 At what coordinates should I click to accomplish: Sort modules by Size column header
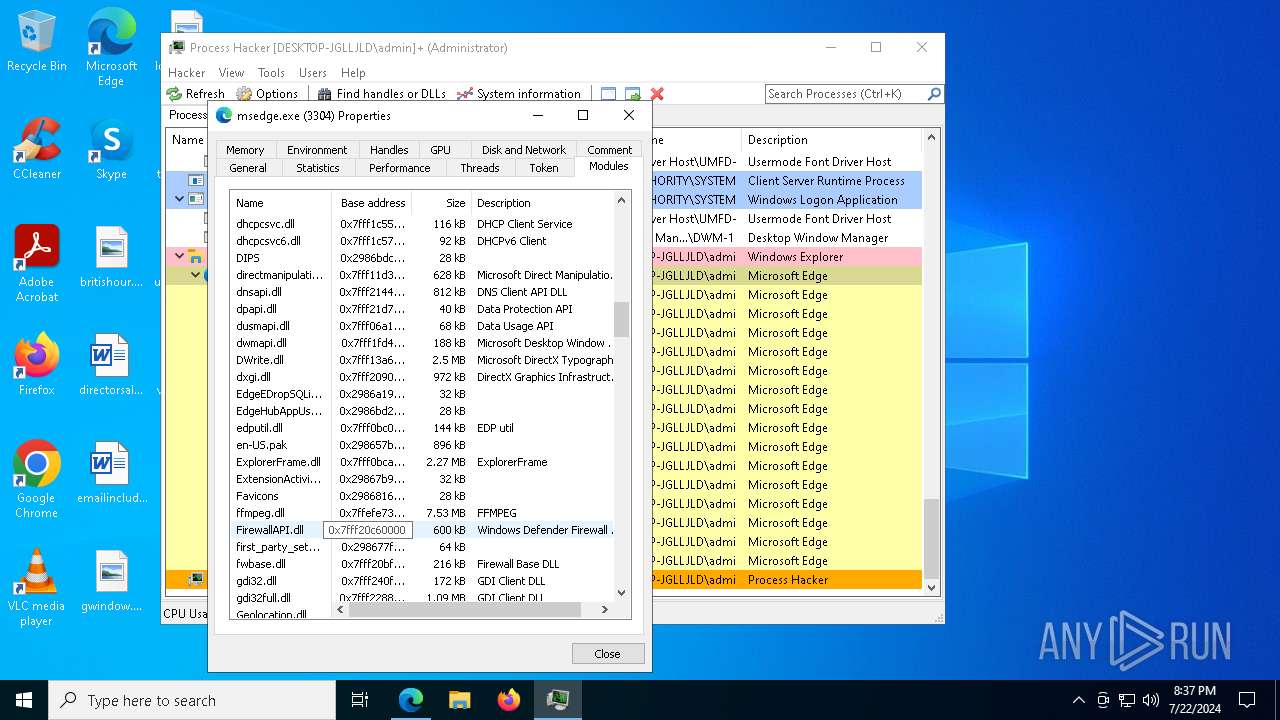(x=442, y=203)
